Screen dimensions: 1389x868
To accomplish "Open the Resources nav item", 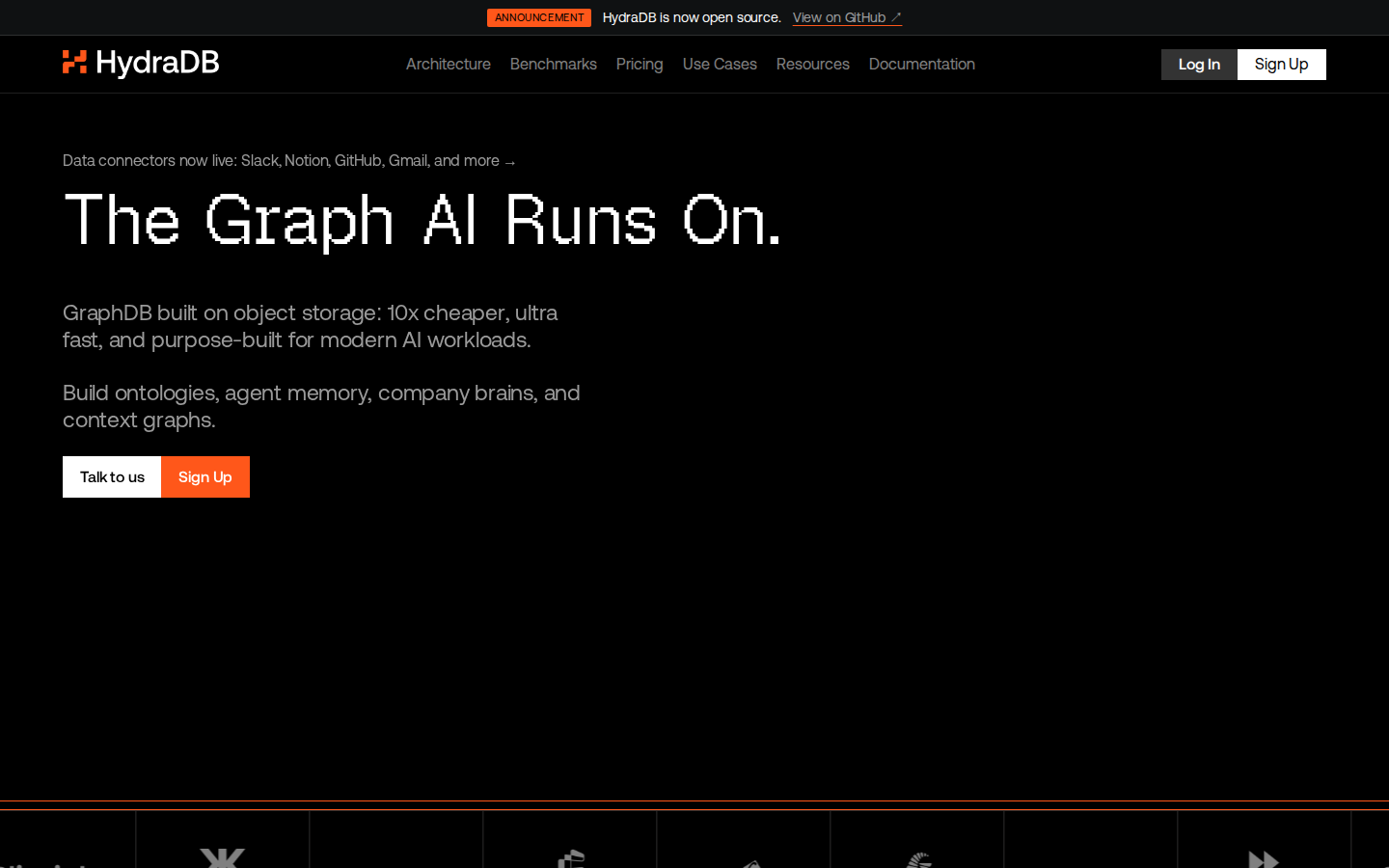I will (x=813, y=64).
